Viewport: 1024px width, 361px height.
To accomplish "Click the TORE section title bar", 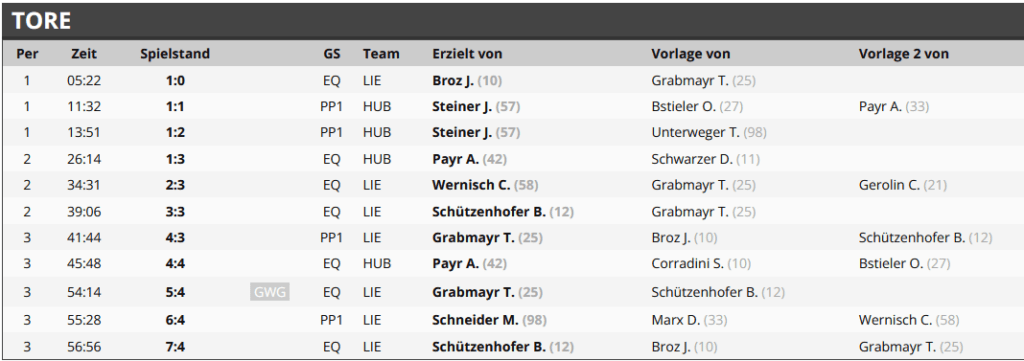I will point(512,21).
